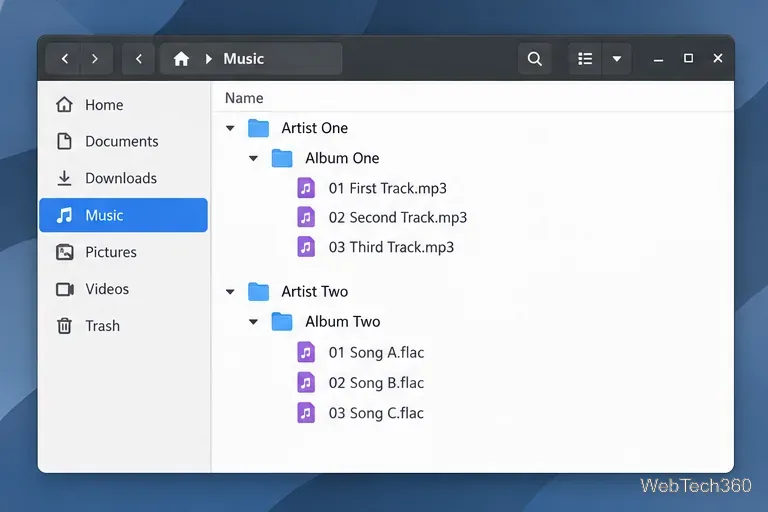
Task: Click the Pictures image icon
Action: (65, 252)
